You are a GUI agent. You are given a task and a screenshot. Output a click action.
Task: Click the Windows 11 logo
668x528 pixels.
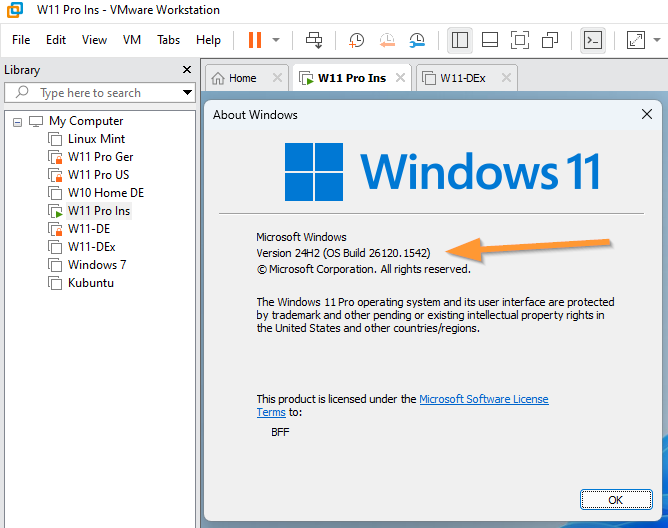coord(443,172)
